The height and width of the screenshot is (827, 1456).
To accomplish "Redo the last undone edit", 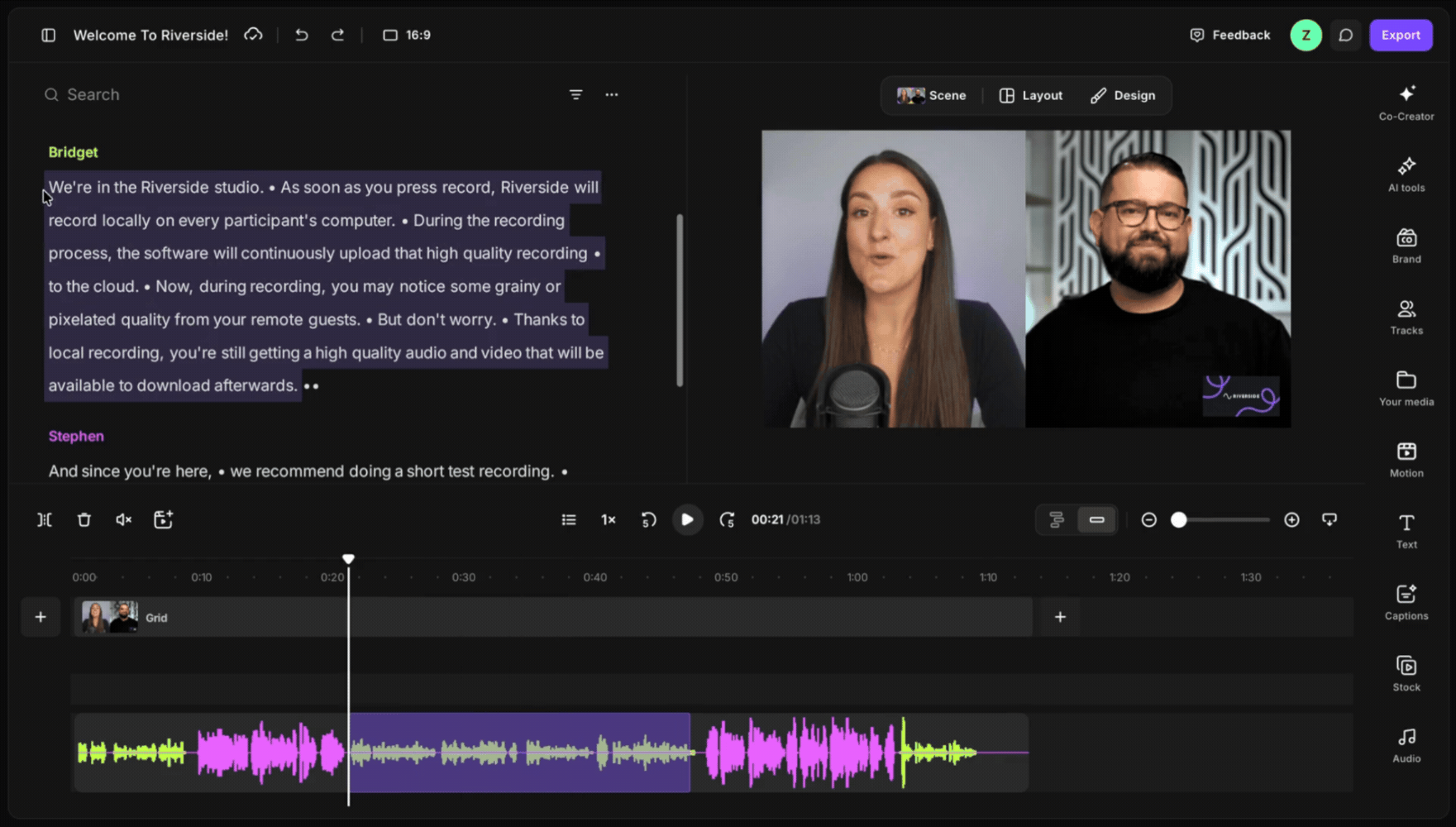I will 337,35.
